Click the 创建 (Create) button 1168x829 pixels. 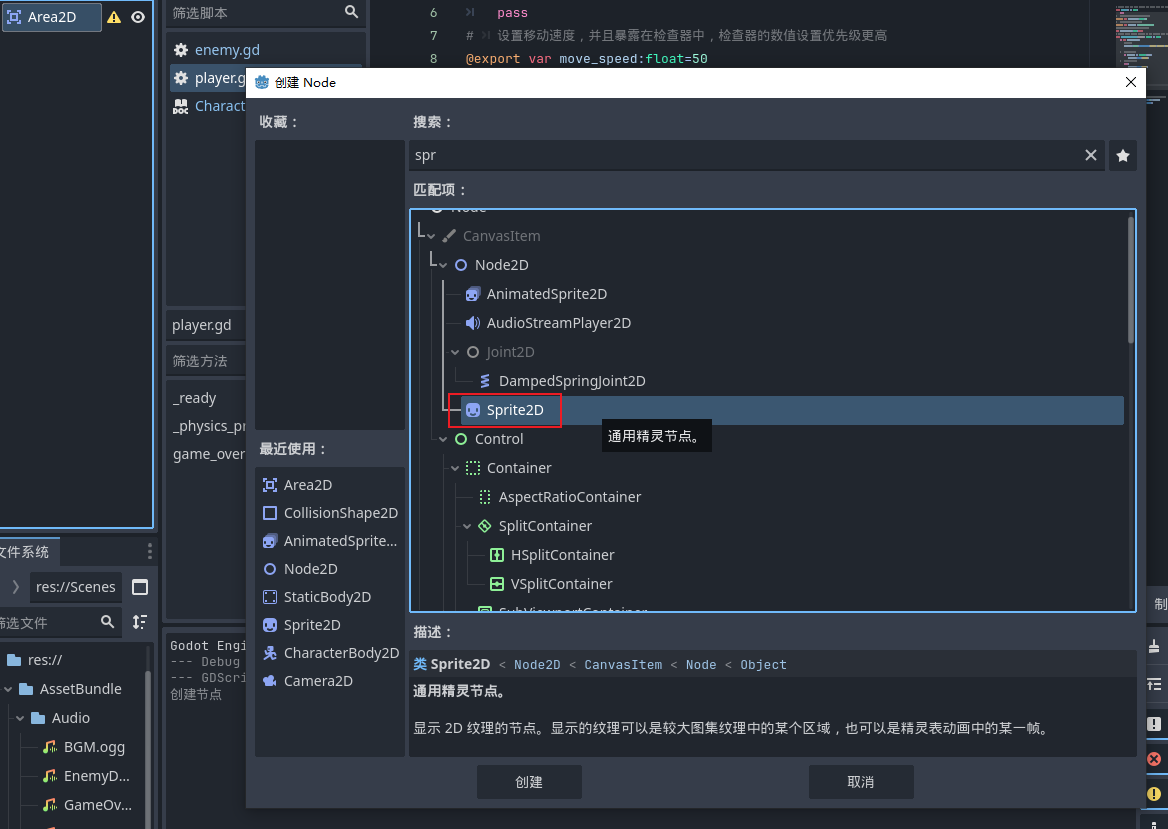pyautogui.click(x=529, y=782)
